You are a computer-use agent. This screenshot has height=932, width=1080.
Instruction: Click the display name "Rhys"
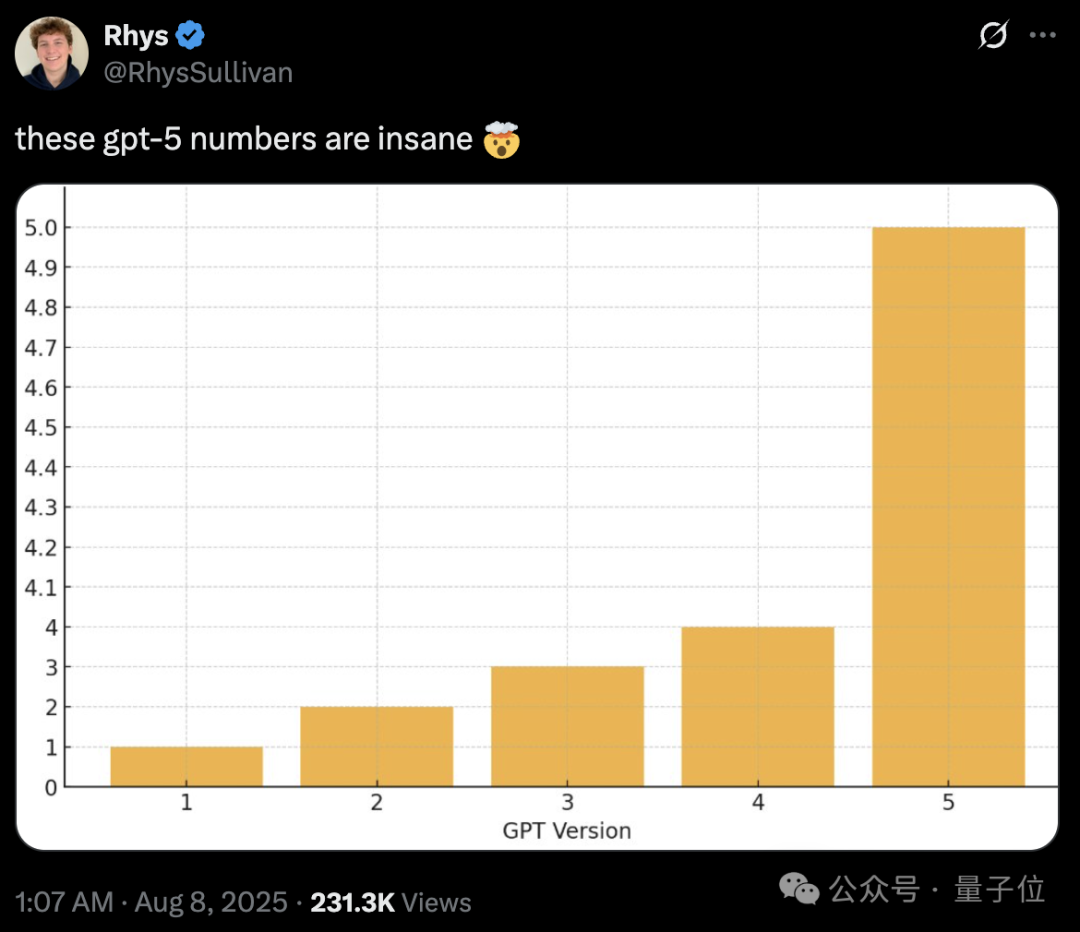136,37
